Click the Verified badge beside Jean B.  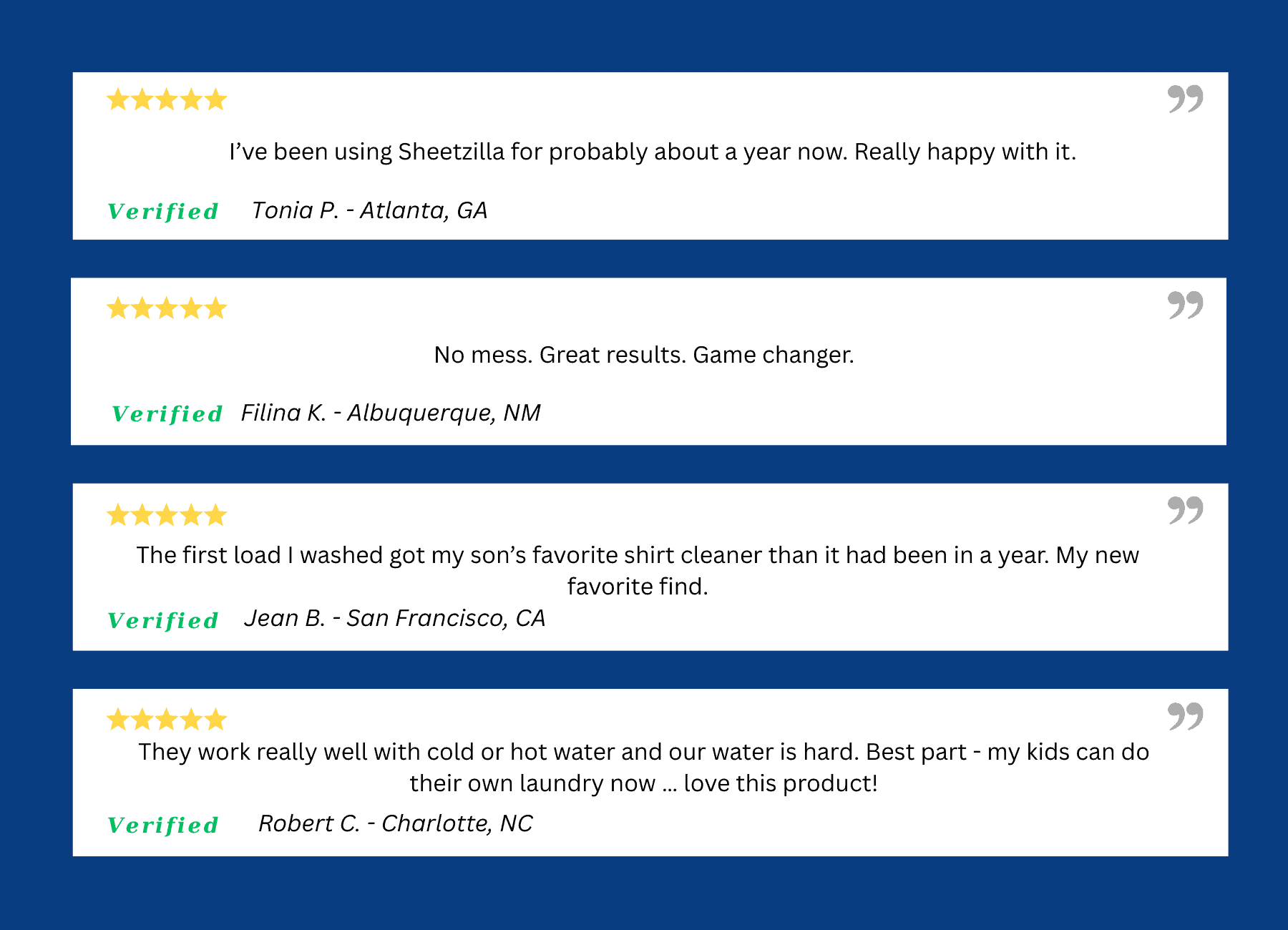pyautogui.click(x=163, y=620)
